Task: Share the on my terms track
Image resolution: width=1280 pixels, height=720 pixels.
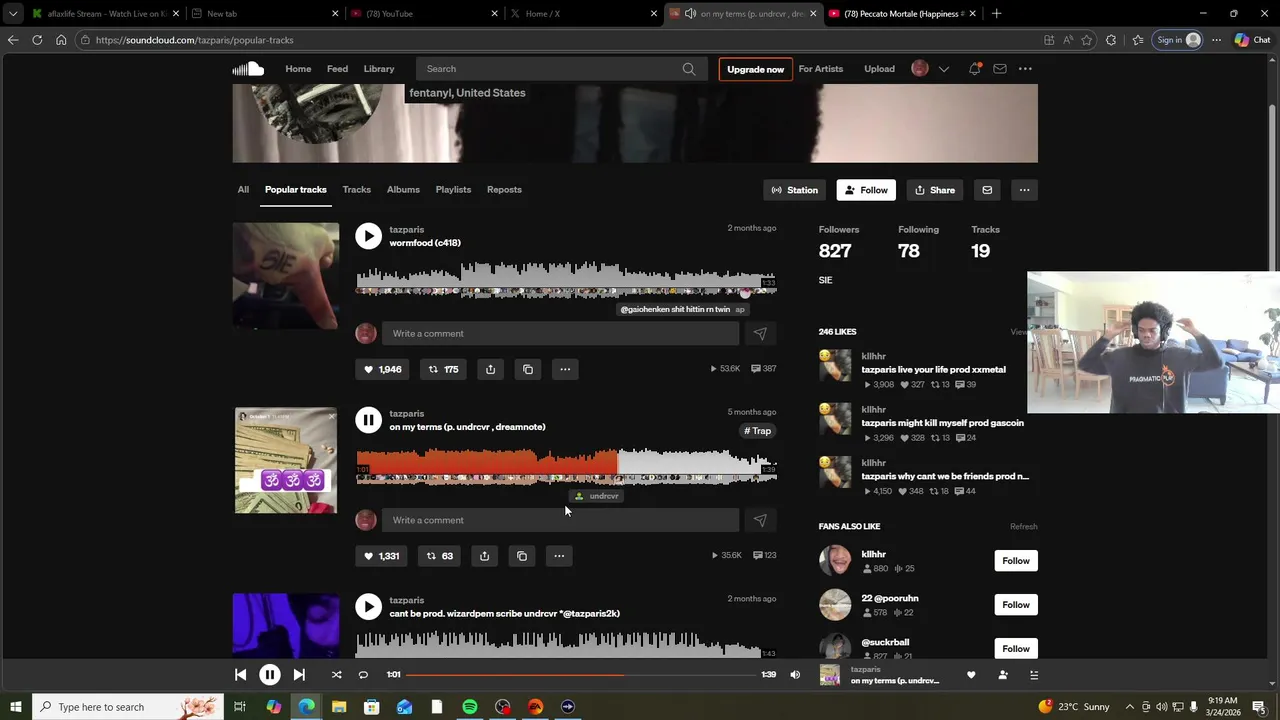Action: point(484,556)
